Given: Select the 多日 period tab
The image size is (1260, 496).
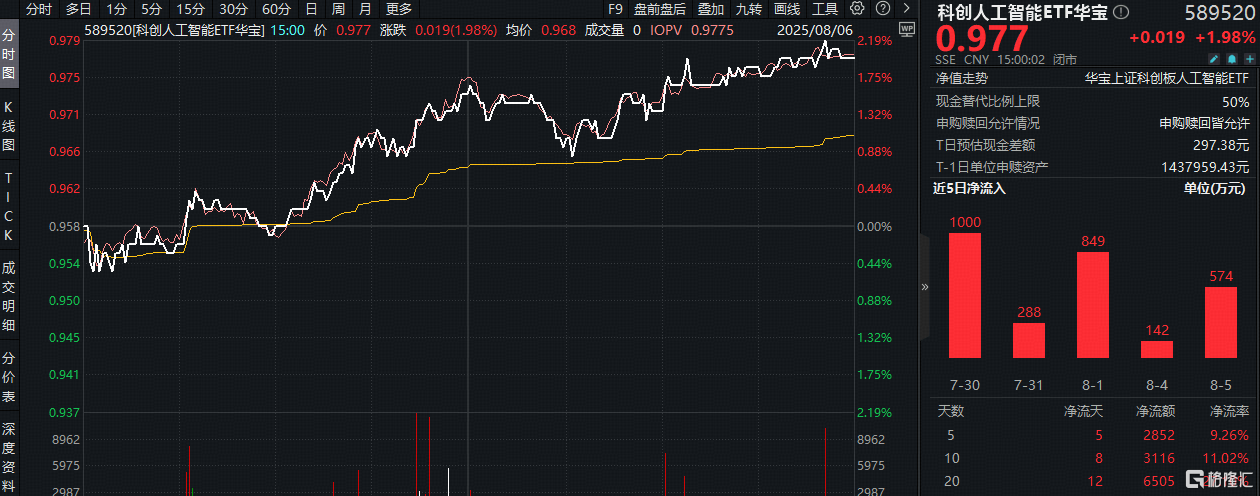Looking at the screenshot, I should 79,9.
